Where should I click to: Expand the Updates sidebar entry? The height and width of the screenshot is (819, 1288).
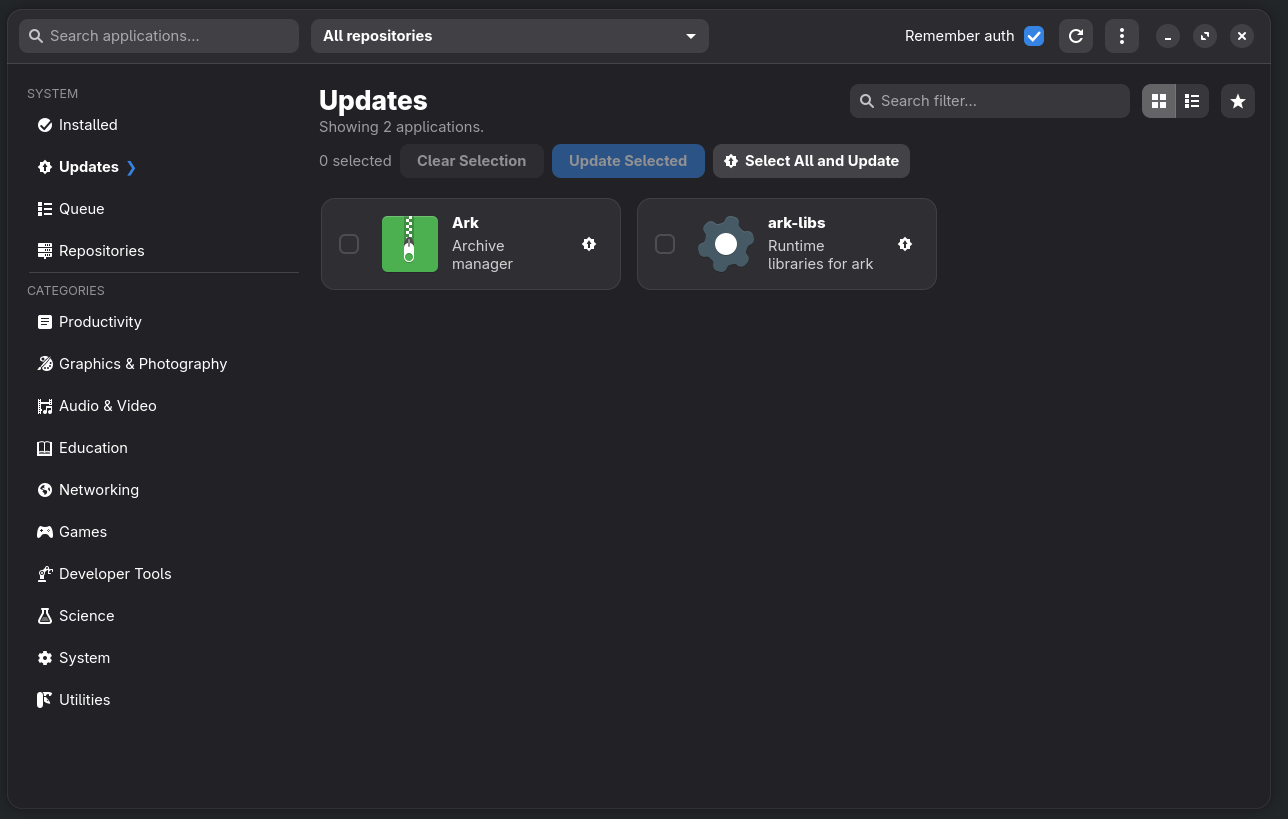(x=131, y=167)
